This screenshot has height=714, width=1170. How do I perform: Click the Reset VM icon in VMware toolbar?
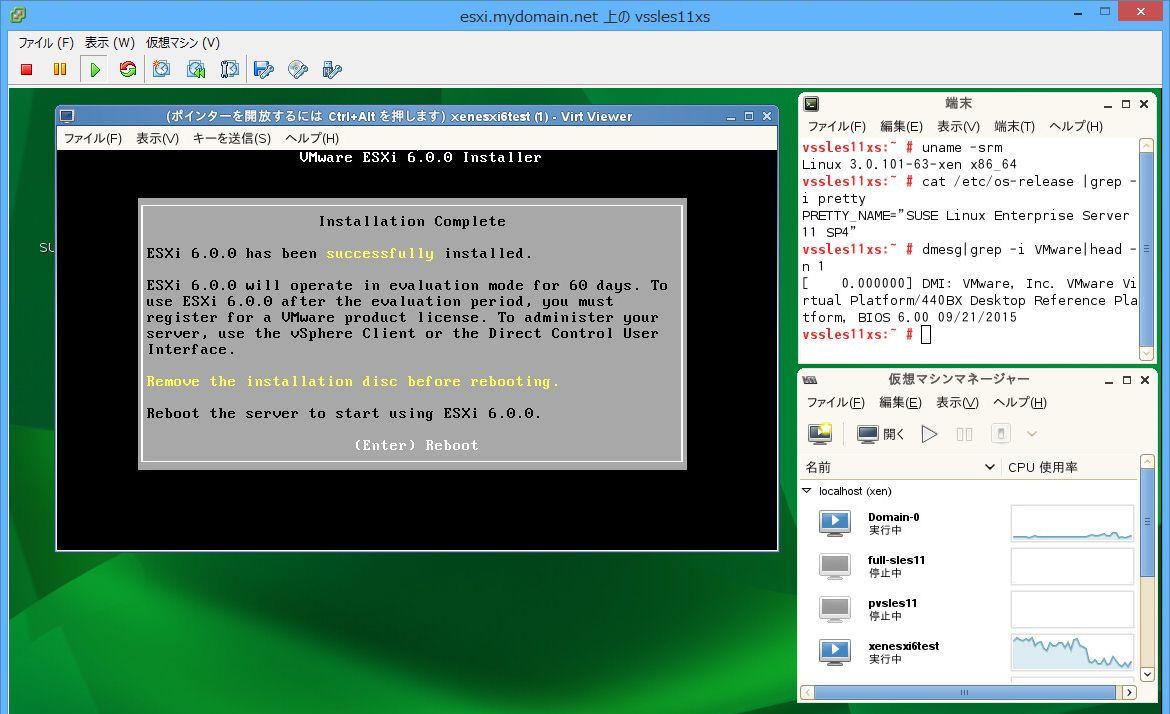tap(128, 69)
